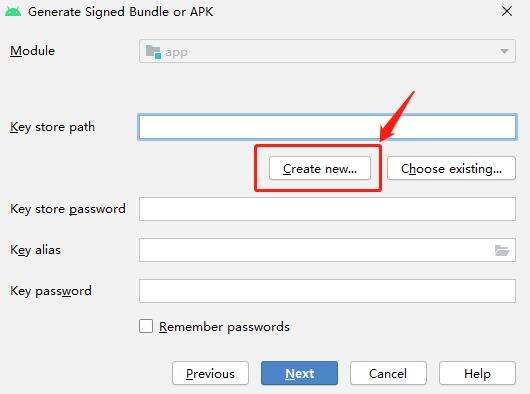This screenshot has width=530, height=394.
Task: Close the Generate Signed Bundle dialog
Action: pyautogui.click(x=507, y=11)
